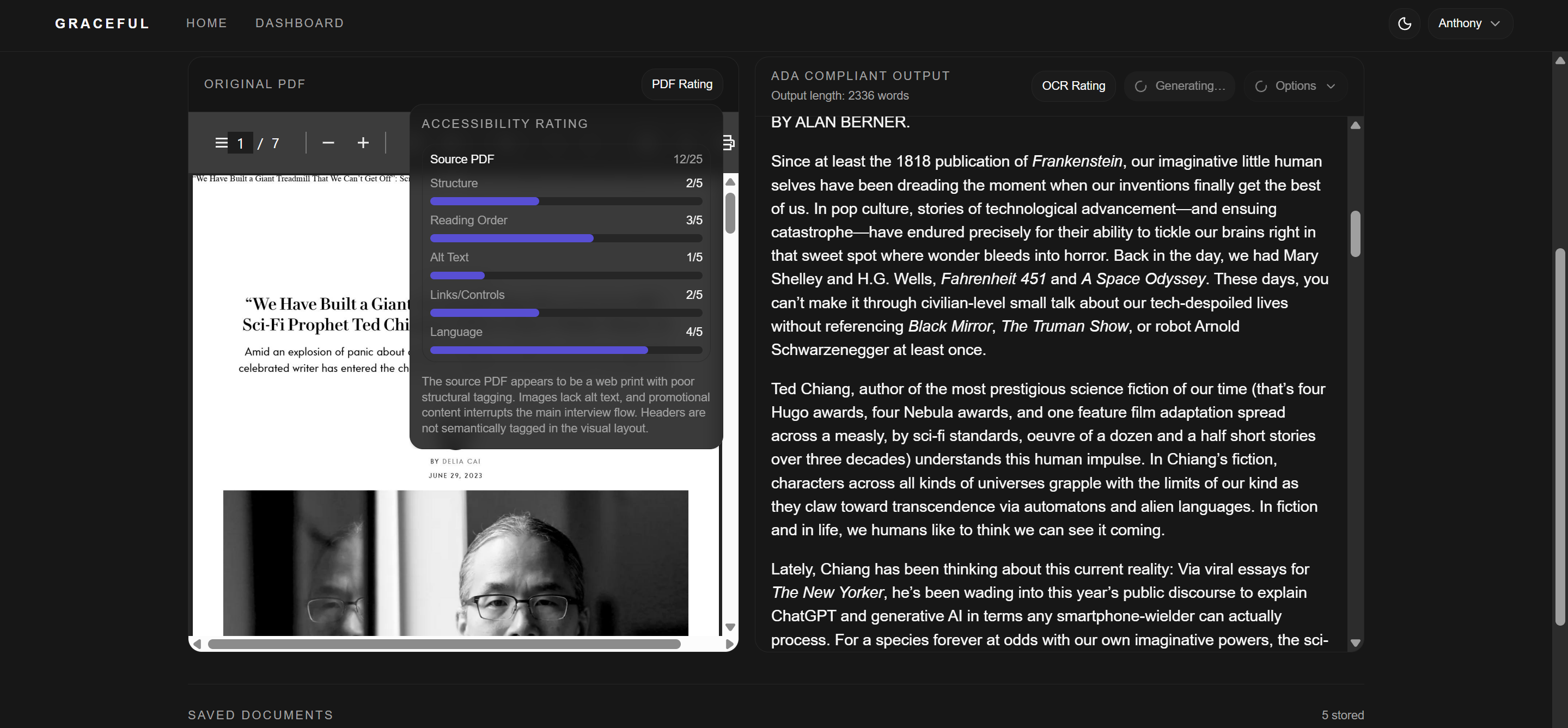Expand the Options dropdown menu

[x=1295, y=86]
